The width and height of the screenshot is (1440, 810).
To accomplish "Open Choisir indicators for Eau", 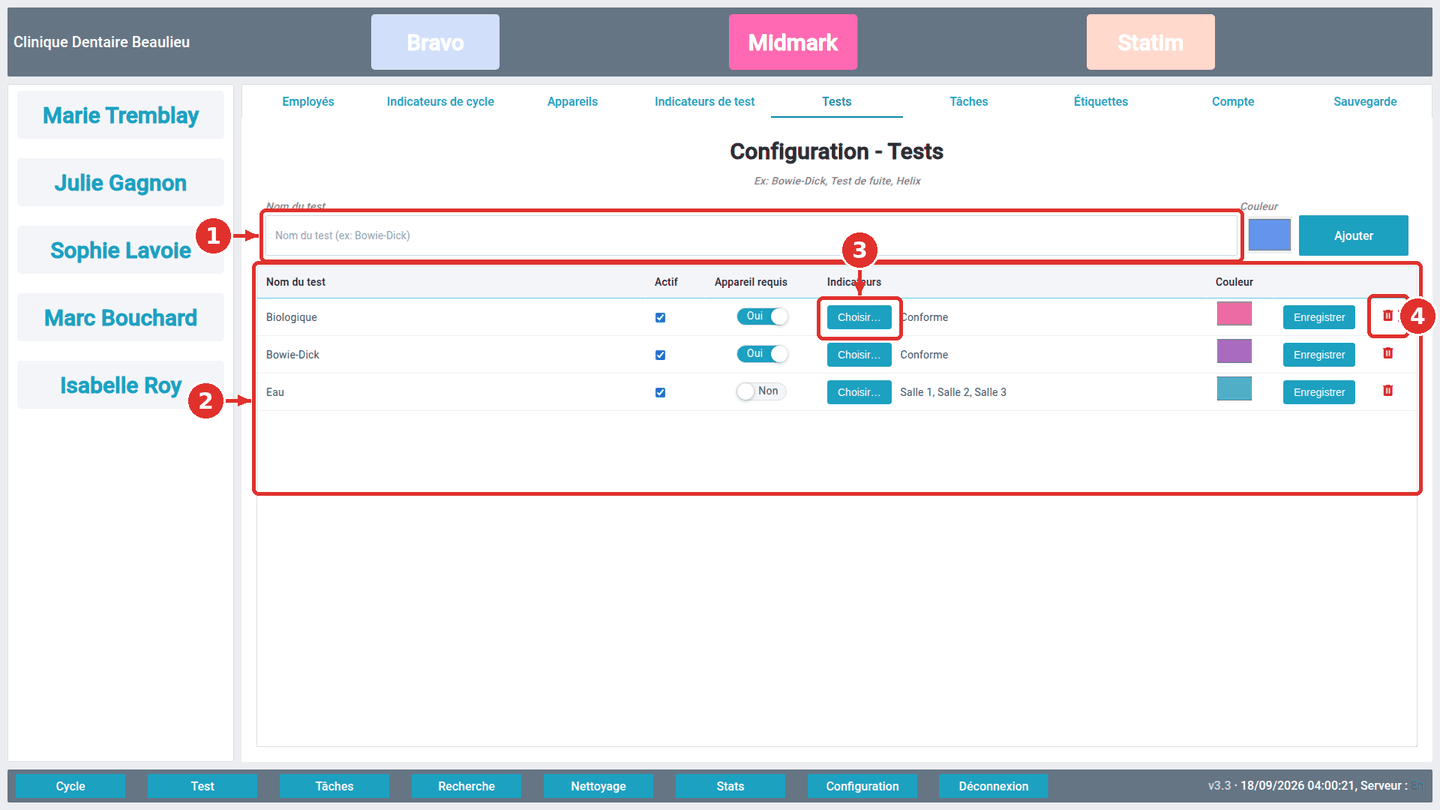I will pyautogui.click(x=859, y=392).
